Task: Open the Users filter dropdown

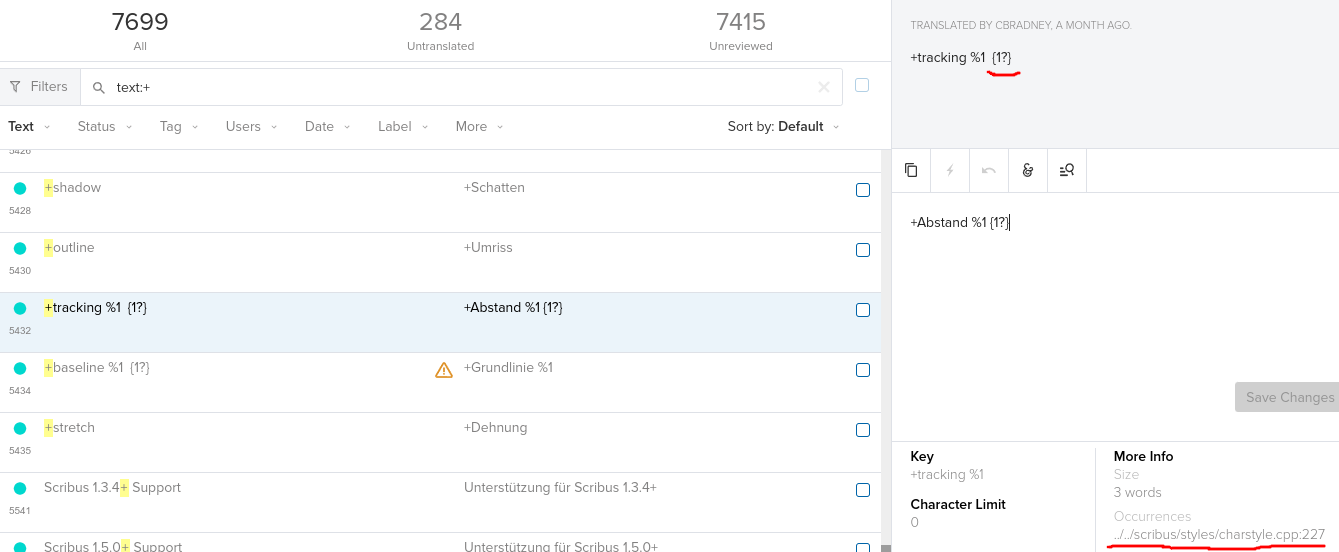Action: pyautogui.click(x=251, y=127)
